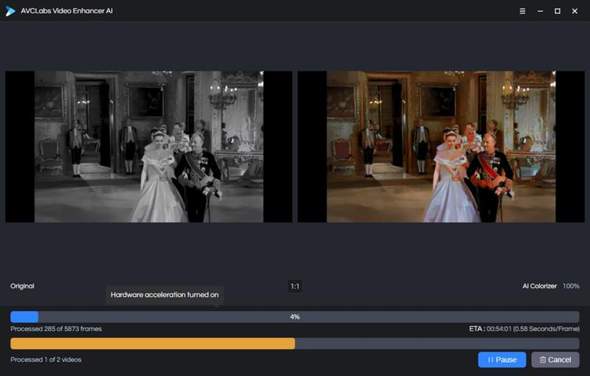This screenshot has height=376, width=590.
Task: Select the colorized preview pane
Action: pos(441,146)
